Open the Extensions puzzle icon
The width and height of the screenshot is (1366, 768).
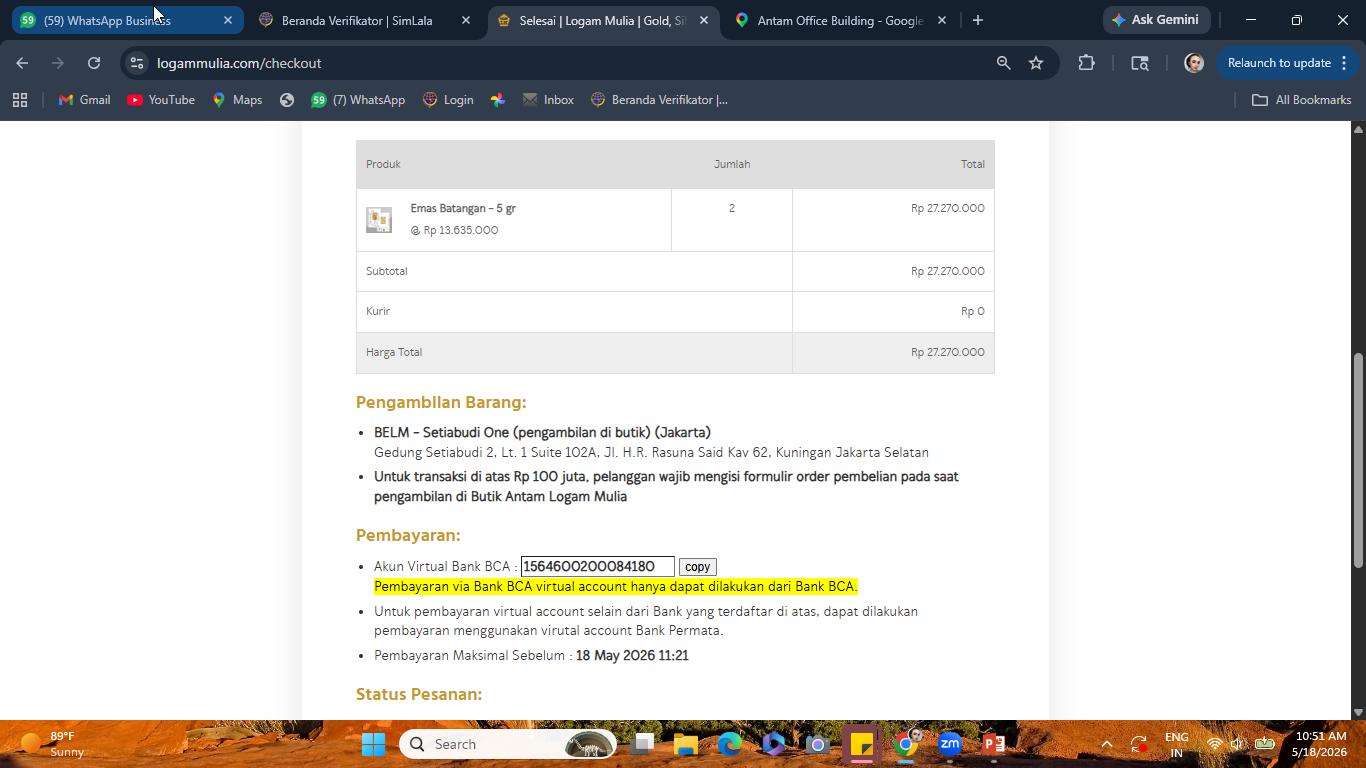click(x=1086, y=63)
